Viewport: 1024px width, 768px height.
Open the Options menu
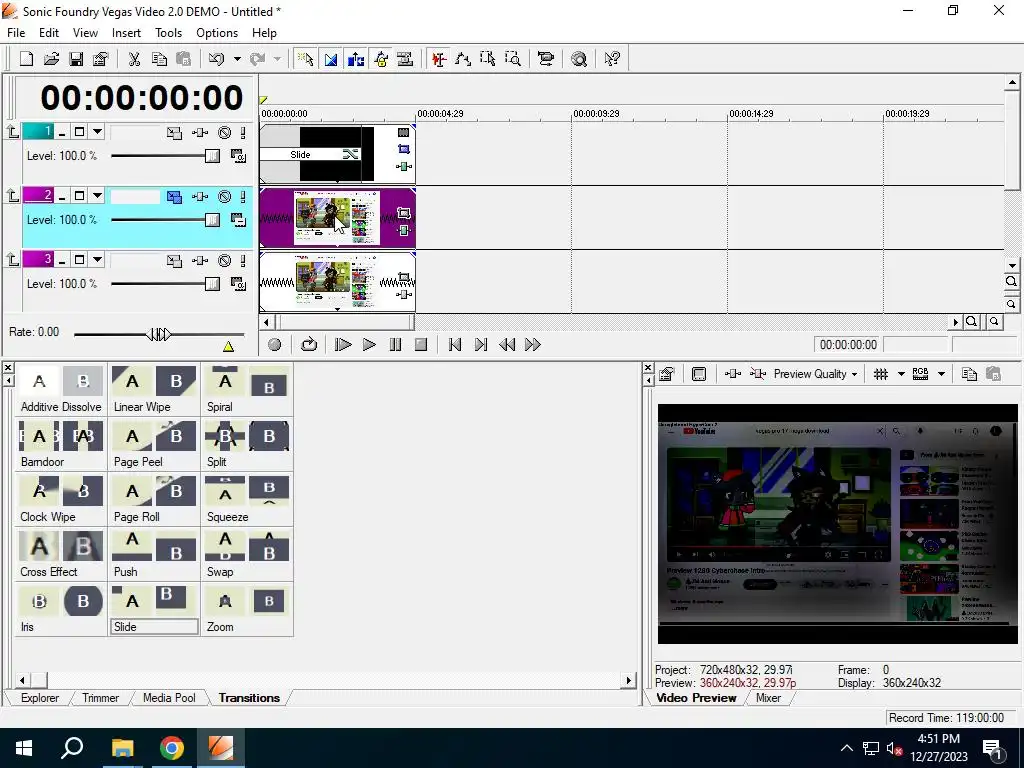(217, 33)
